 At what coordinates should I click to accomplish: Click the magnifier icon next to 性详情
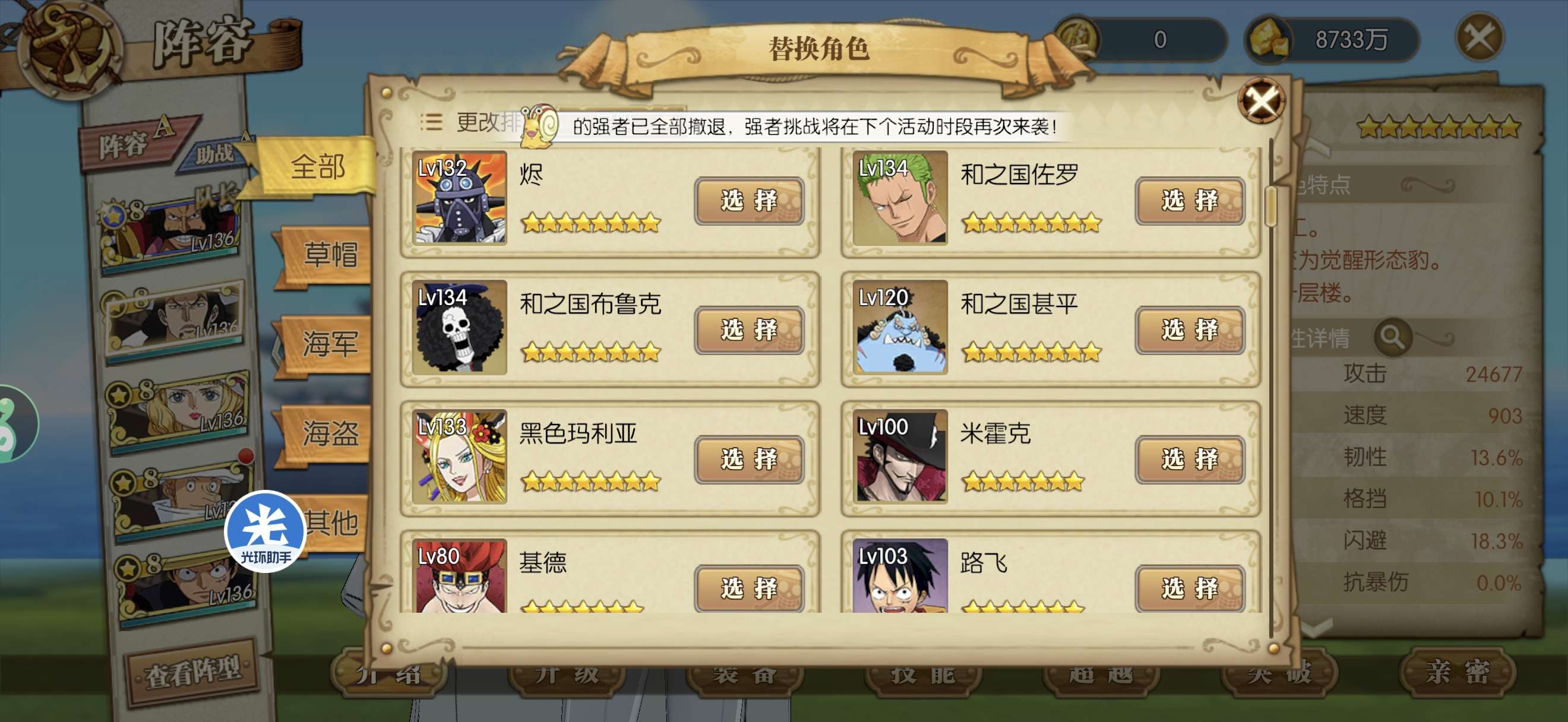1392,337
